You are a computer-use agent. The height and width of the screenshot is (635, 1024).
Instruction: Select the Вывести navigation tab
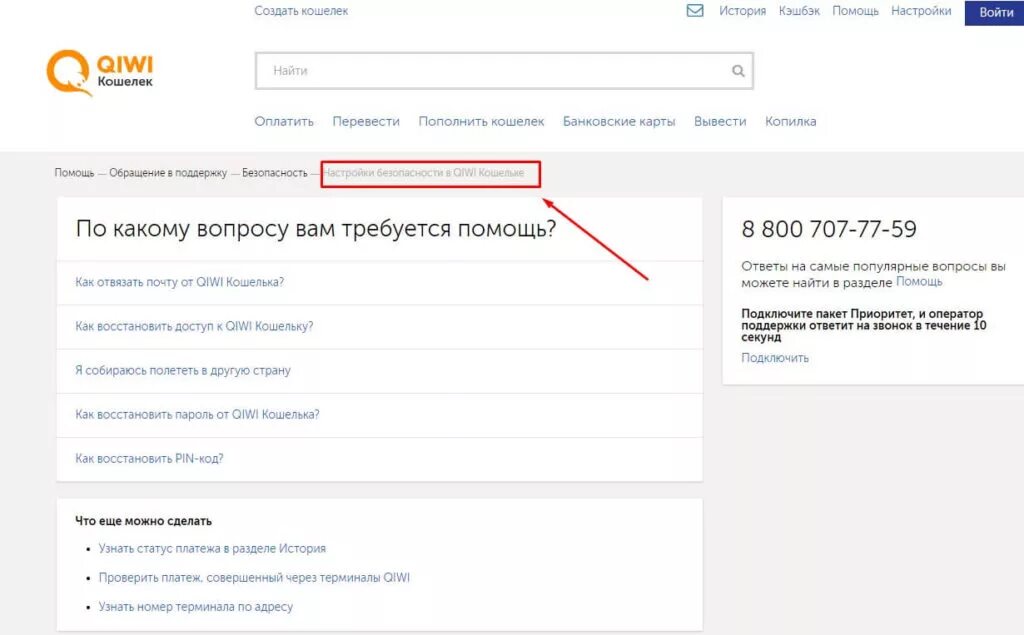pos(720,122)
